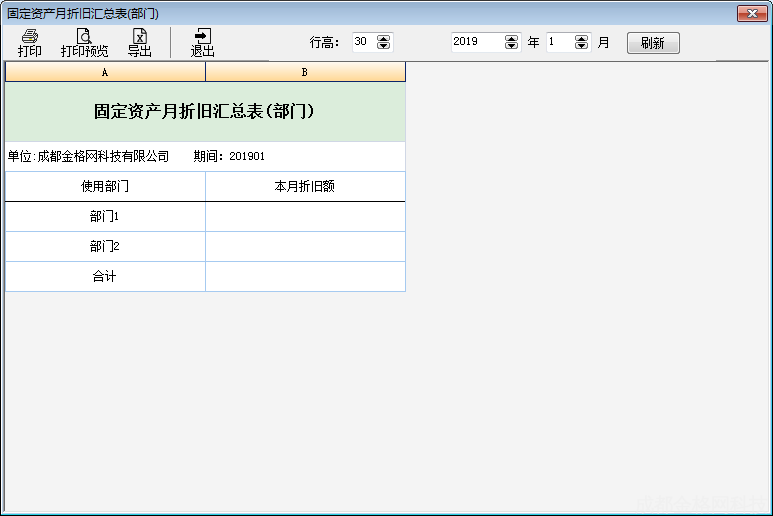Decrease the year value below 2019
The height and width of the screenshot is (516, 773).
tap(512, 46)
